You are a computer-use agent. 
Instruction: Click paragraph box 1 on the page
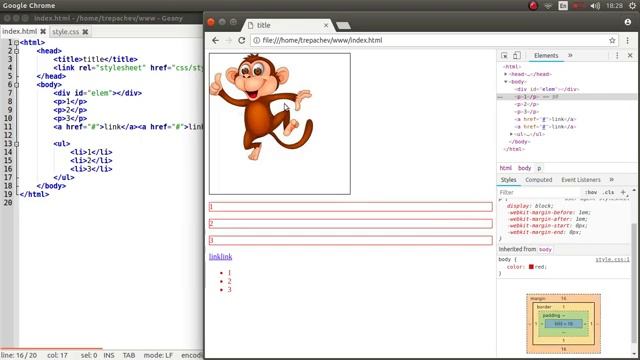(351, 207)
